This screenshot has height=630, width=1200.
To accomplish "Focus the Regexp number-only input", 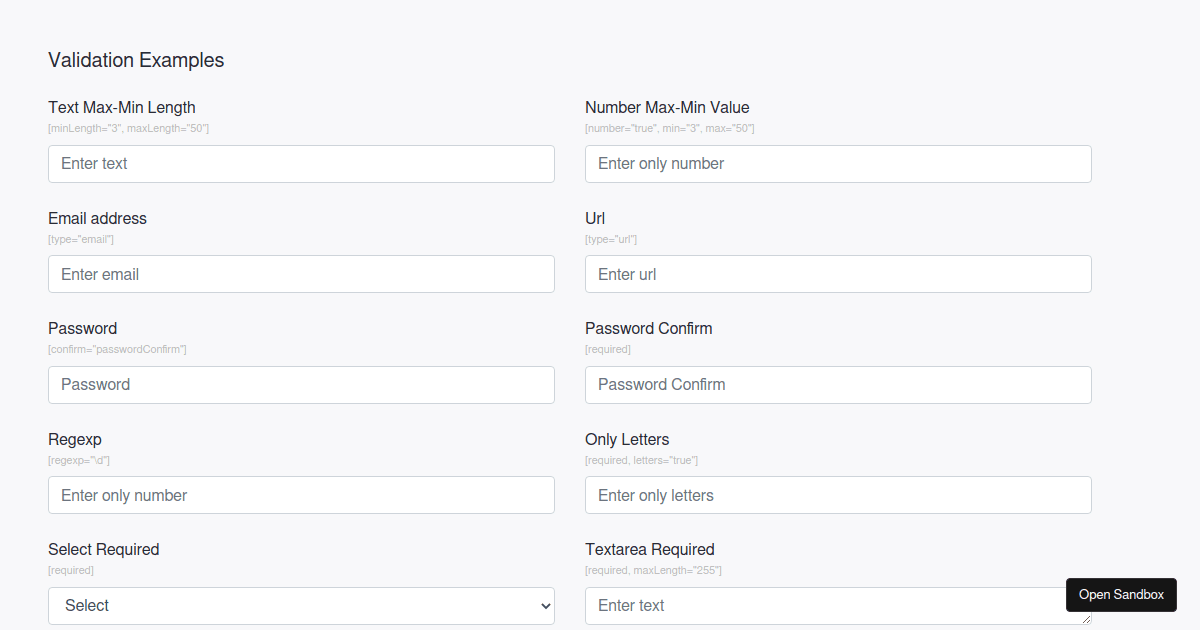I will [300, 495].
